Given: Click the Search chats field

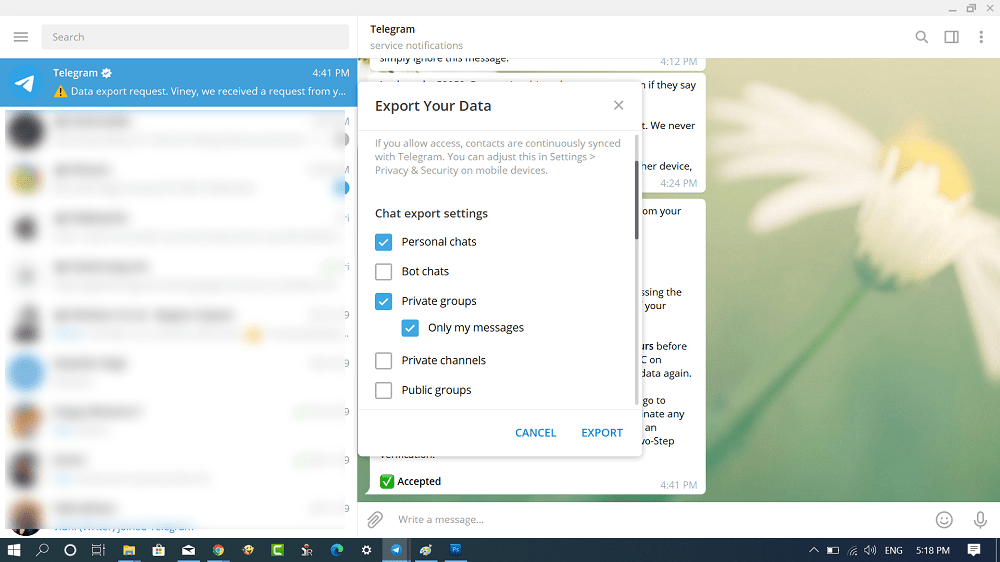Looking at the screenshot, I should click(x=195, y=37).
